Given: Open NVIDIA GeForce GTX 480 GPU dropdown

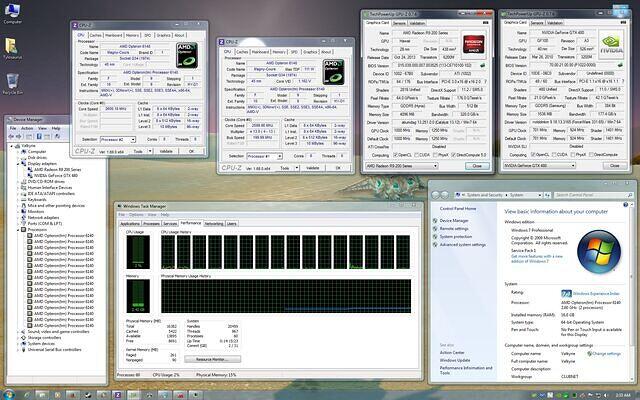Looking at the screenshot, I should [x=539, y=165].
